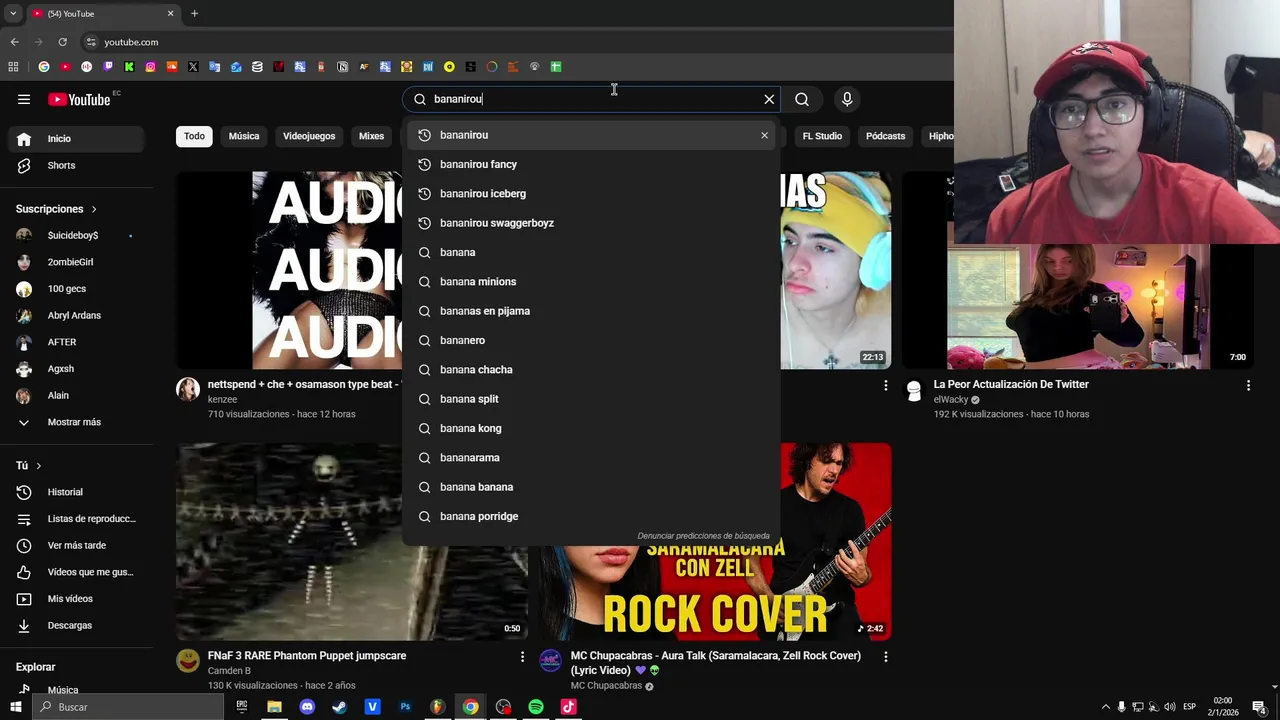Pick the 'bananas en pijama' suggestion
1280x720 pixels.
click(x=590, y=311)
